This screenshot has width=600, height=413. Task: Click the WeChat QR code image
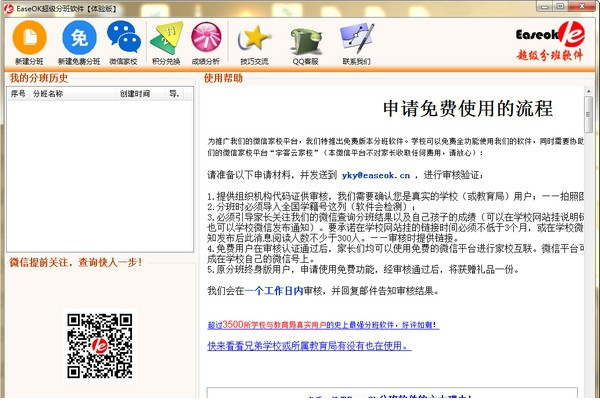[100, 346]
